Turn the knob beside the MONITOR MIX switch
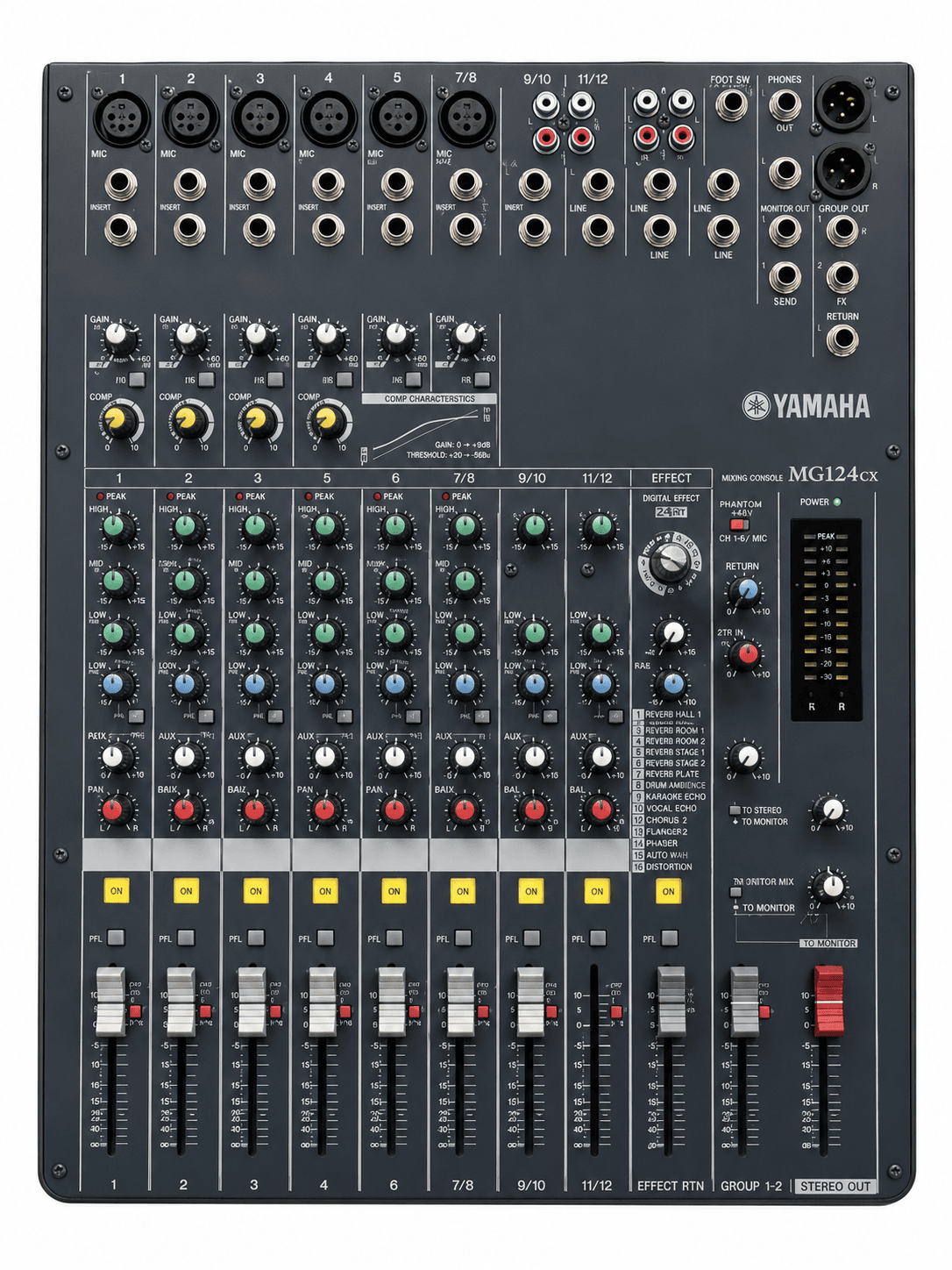The image size is (952, 1270). [830, 886]
